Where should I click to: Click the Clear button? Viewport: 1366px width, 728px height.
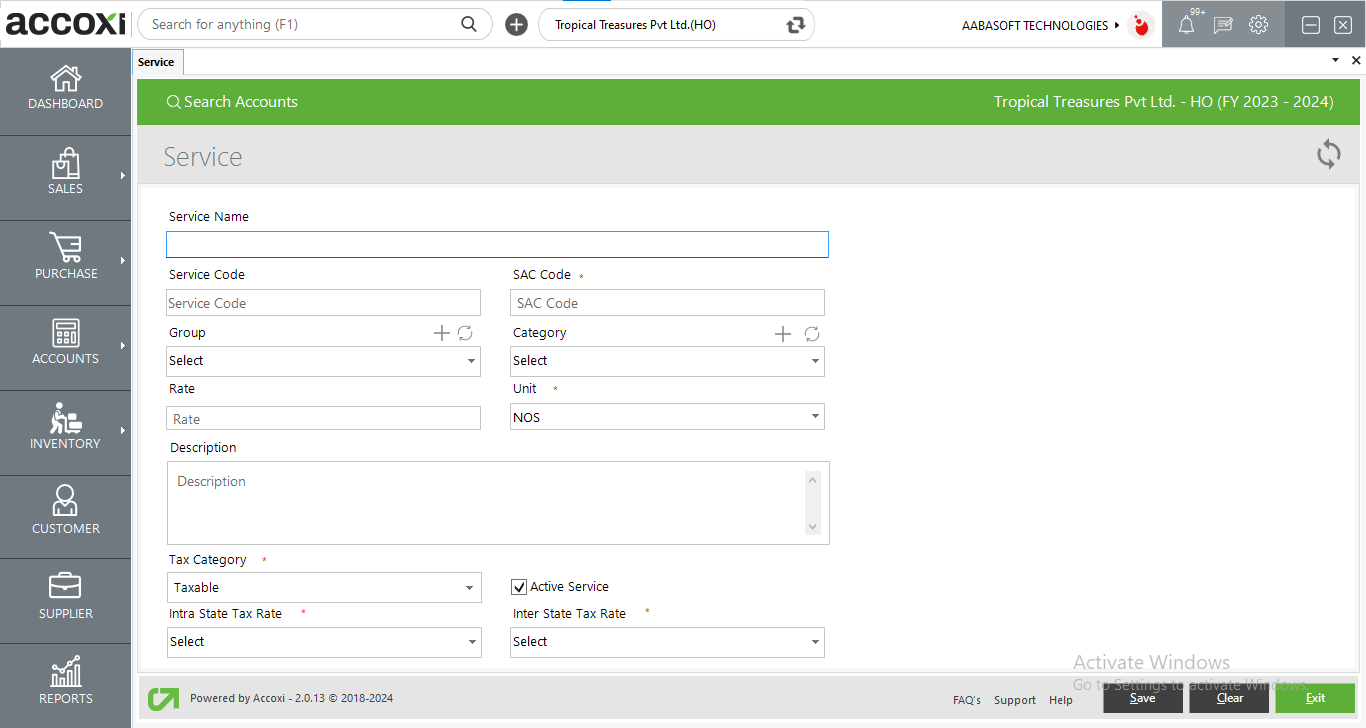[x=1229, y=698]
